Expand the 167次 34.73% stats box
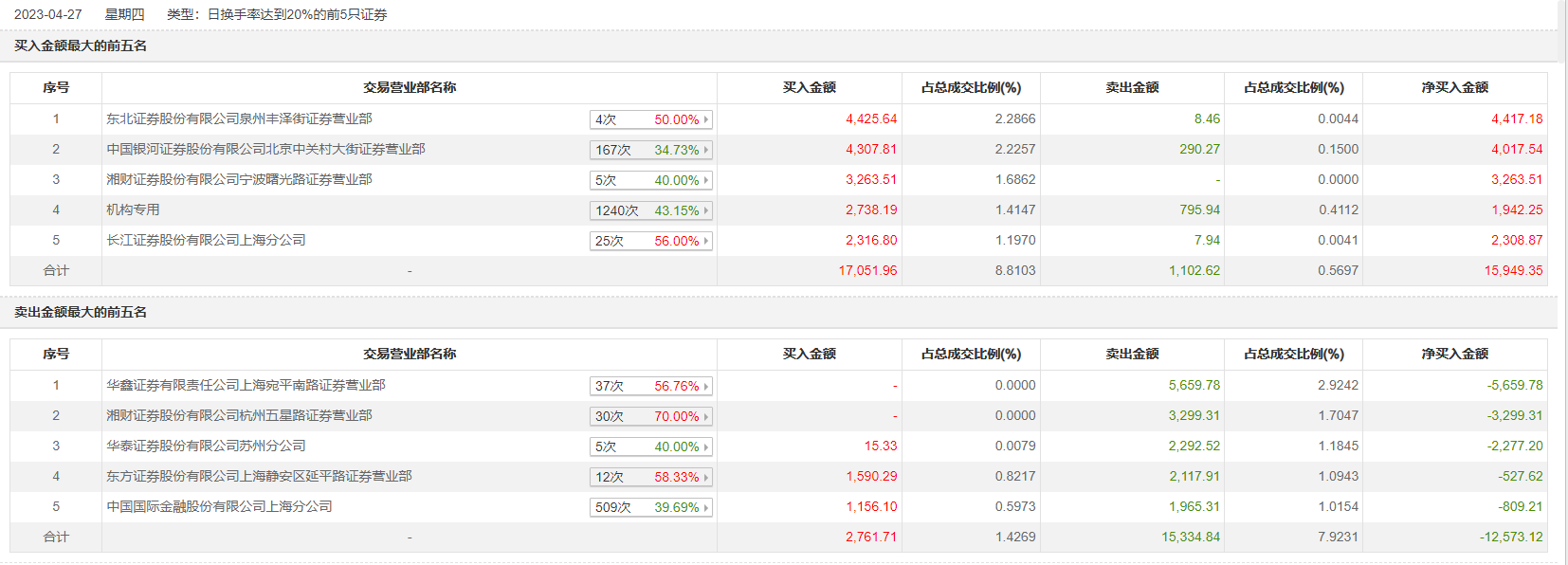Image resolution: width=1568 pixels, height=565 pixels. point(650,150)
